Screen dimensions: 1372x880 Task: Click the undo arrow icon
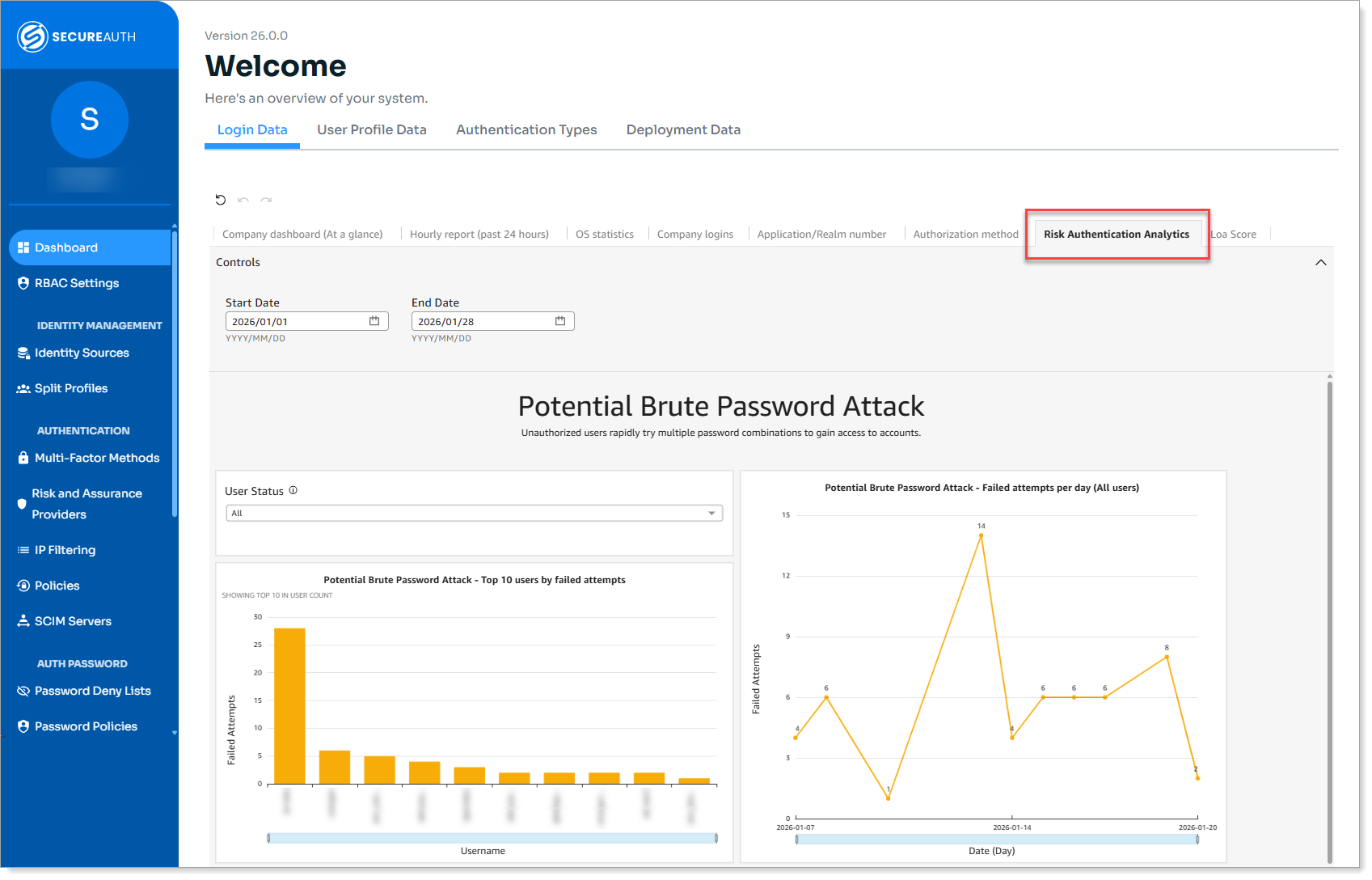click(x=243, y=200)
